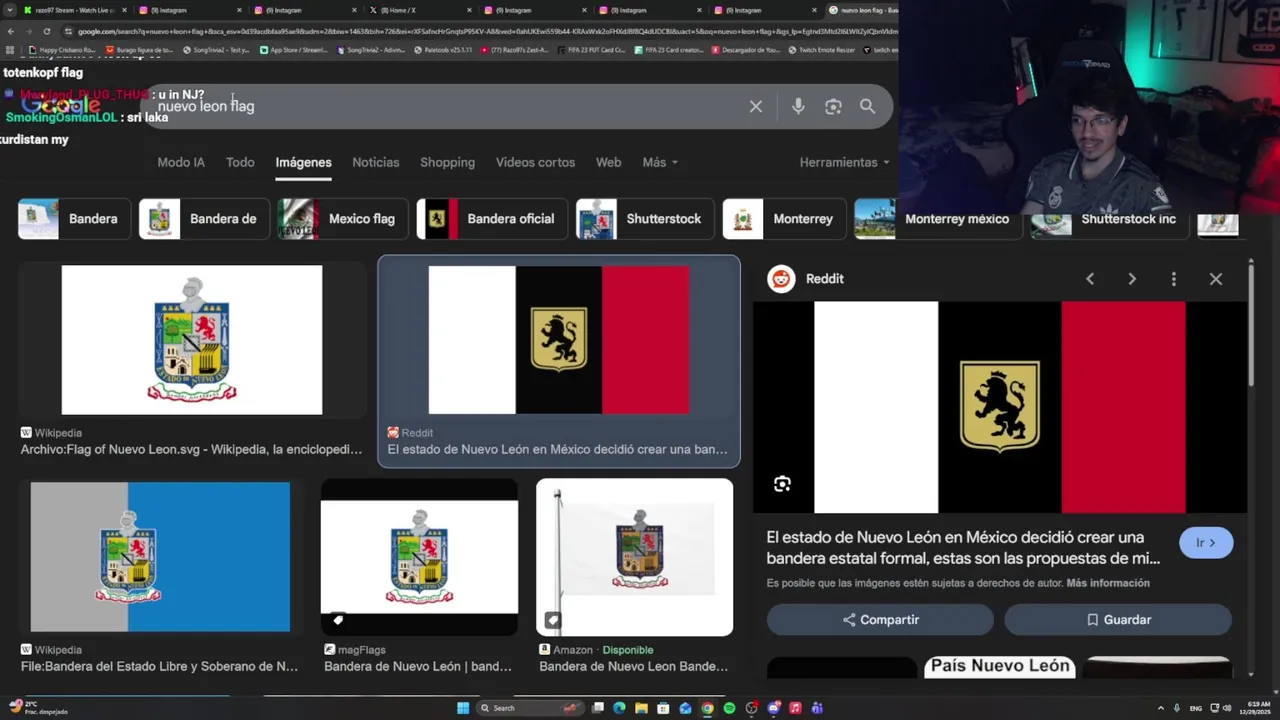Launch Microsoft Edge from the taskbar

click(619, 708)
